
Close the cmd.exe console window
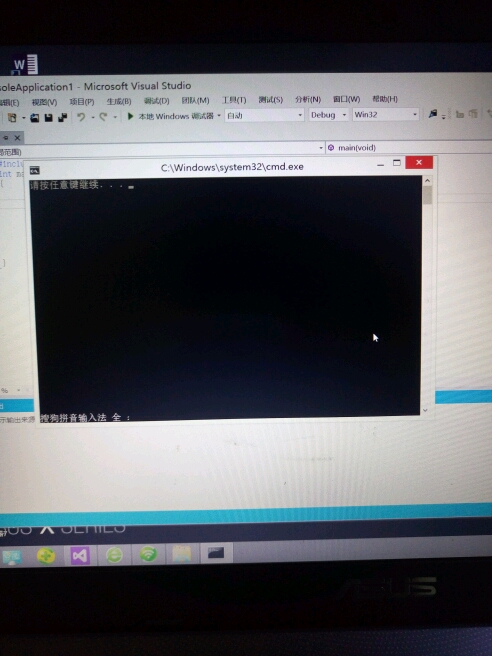tap(419, 162)
